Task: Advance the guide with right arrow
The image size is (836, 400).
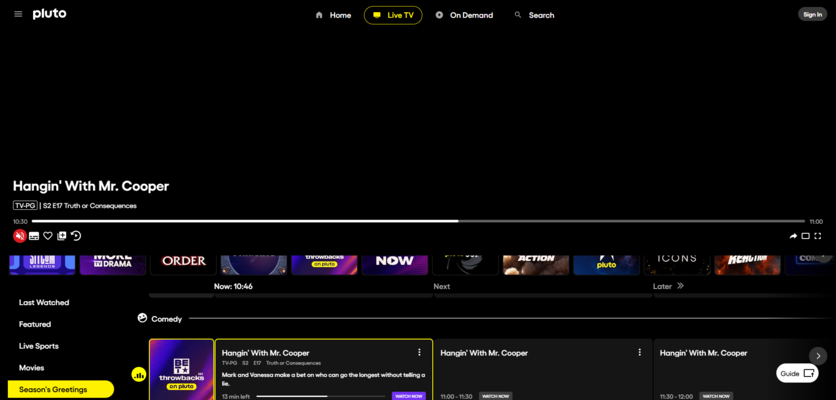Action: coord(818,356)
